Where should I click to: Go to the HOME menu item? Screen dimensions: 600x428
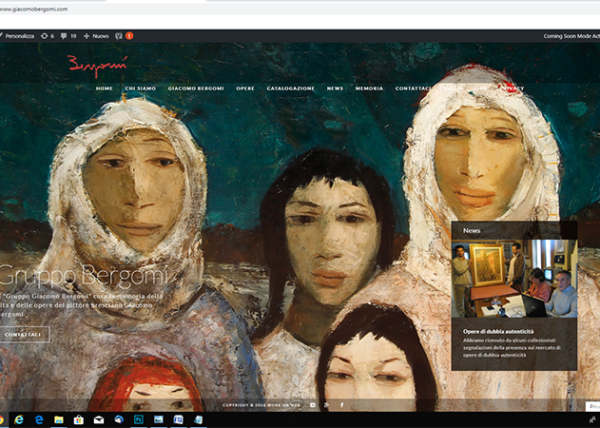(104, 88)
